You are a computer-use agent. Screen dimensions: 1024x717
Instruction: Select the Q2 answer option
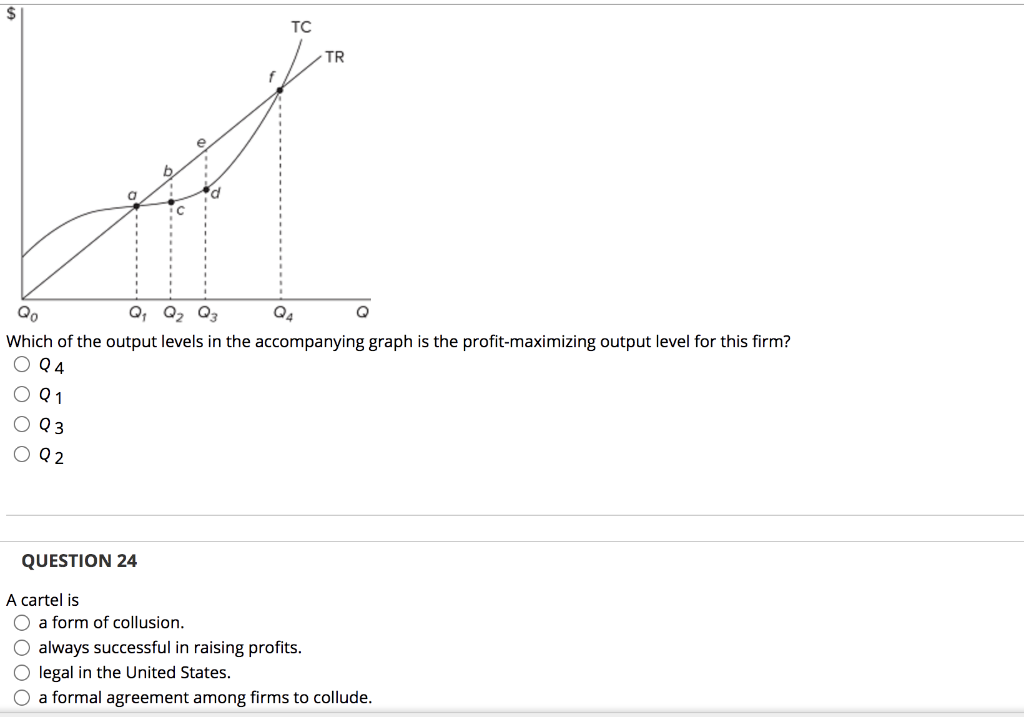click(21, 453)
